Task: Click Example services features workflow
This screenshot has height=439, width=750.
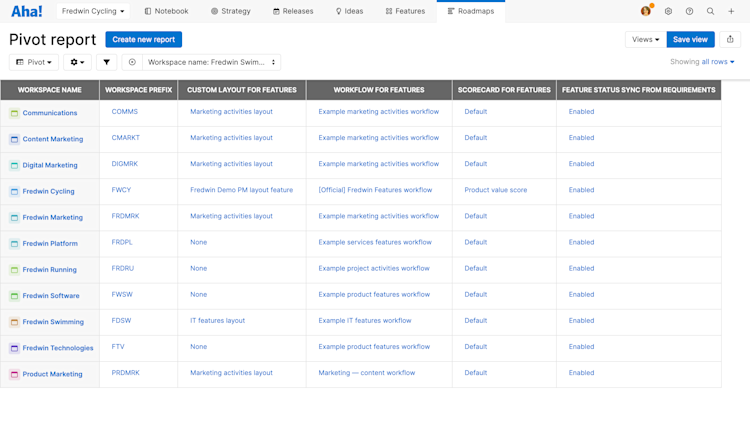Action: click(x=375, y=242)
